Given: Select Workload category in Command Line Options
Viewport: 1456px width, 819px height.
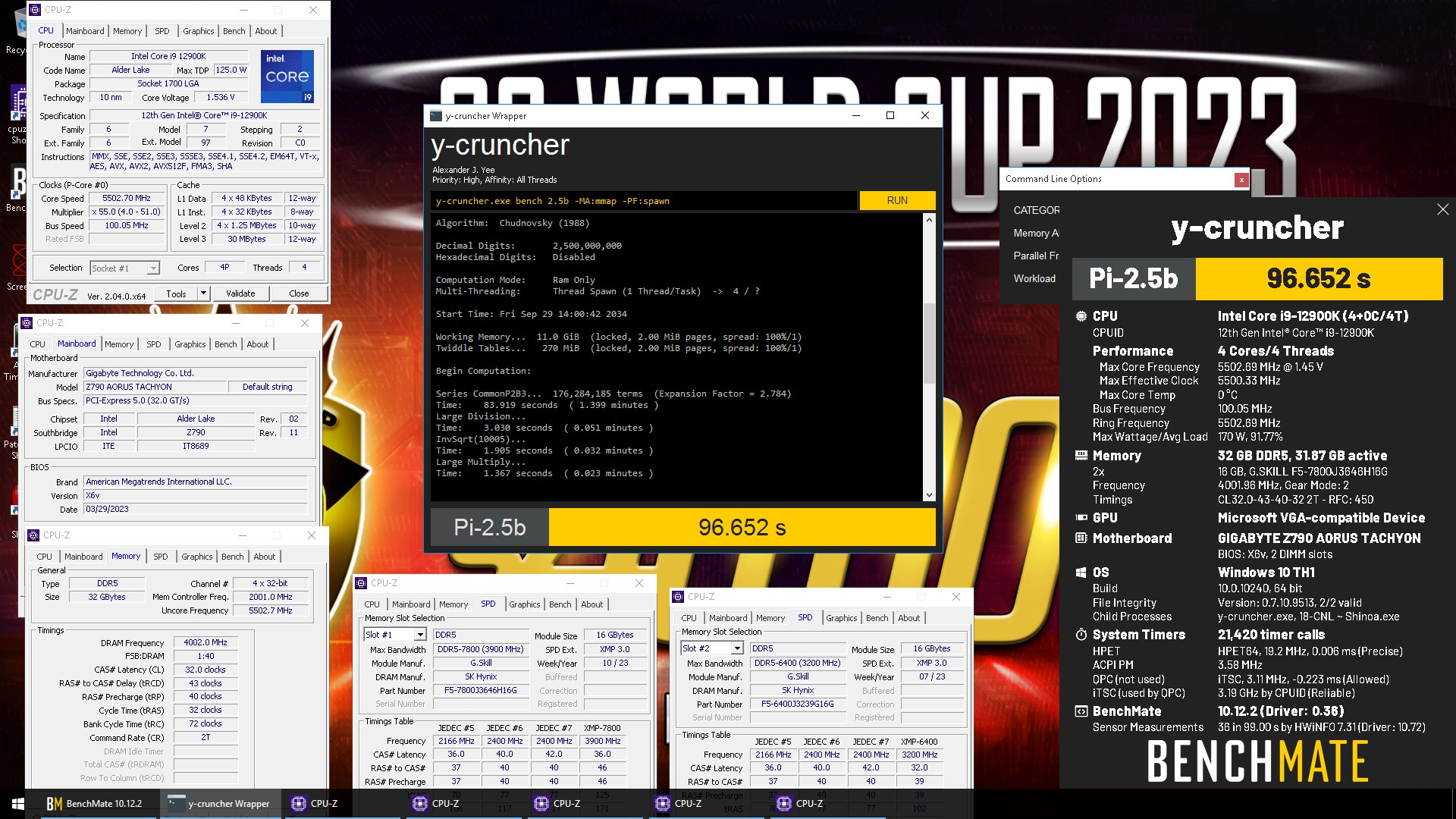Looking at the screenshot, I should pos(1034,279).
